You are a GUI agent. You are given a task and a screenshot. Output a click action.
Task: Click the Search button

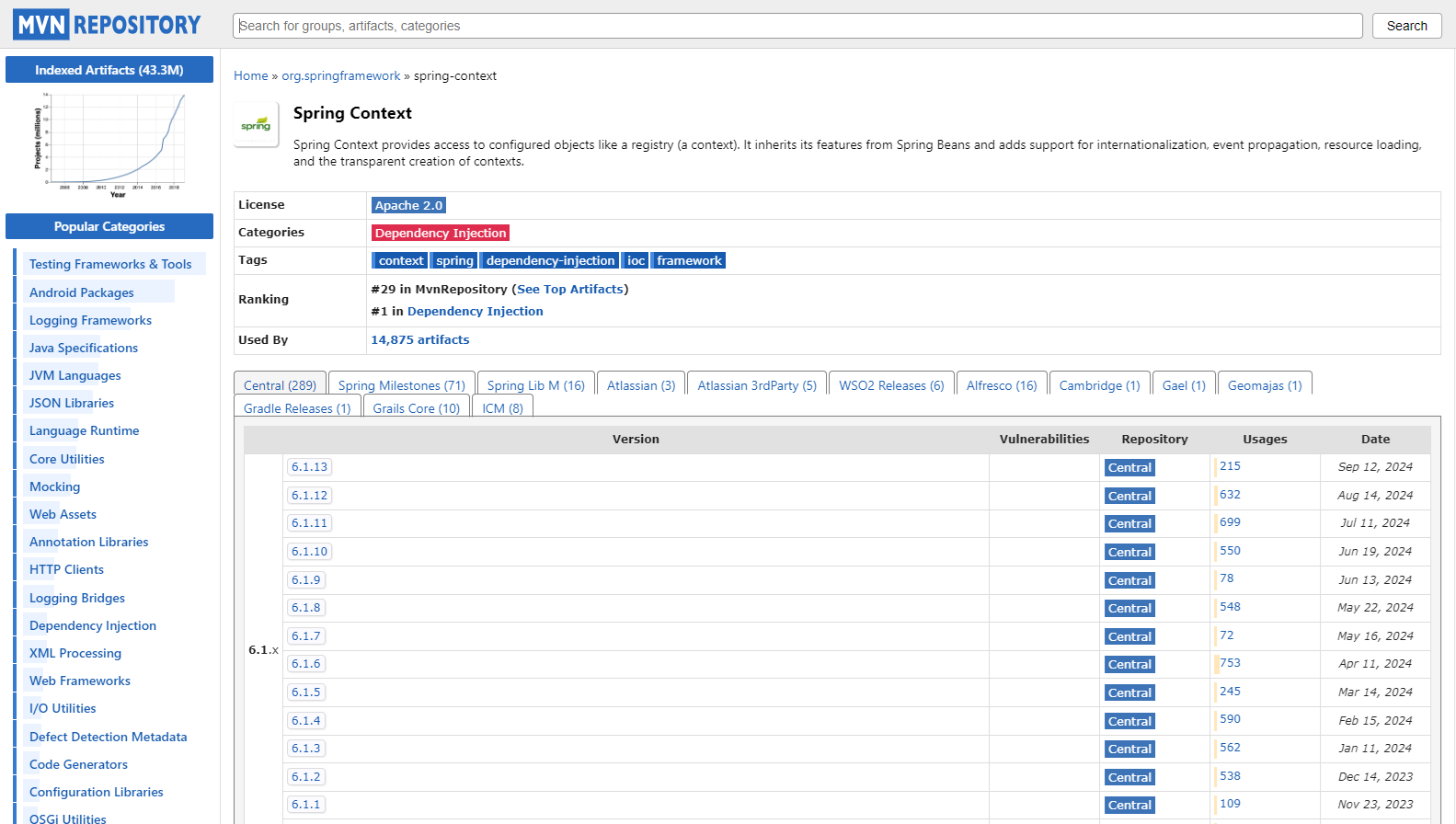tap(1406, 26)
